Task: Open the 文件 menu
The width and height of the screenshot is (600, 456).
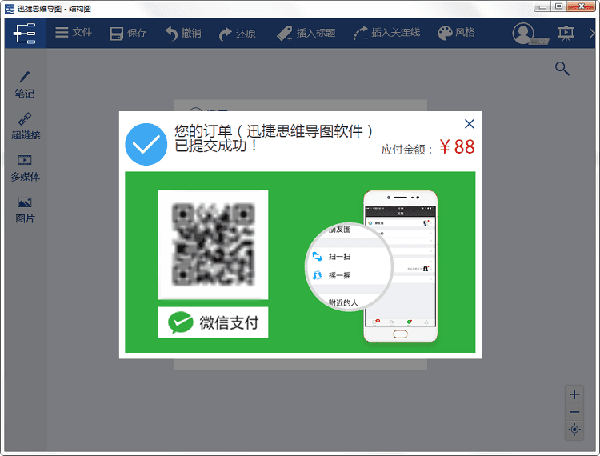Action: pyautogui.click(x=73, y=33)
